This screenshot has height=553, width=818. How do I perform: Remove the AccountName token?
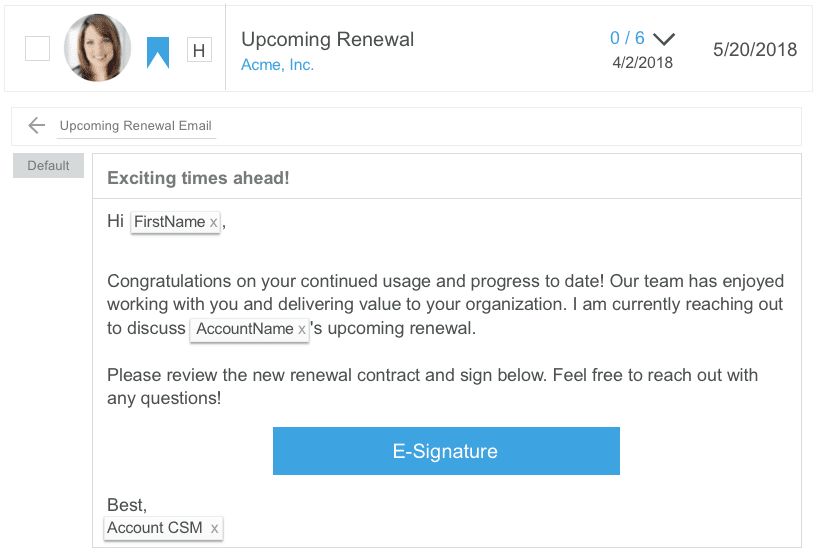pos(302,329)
